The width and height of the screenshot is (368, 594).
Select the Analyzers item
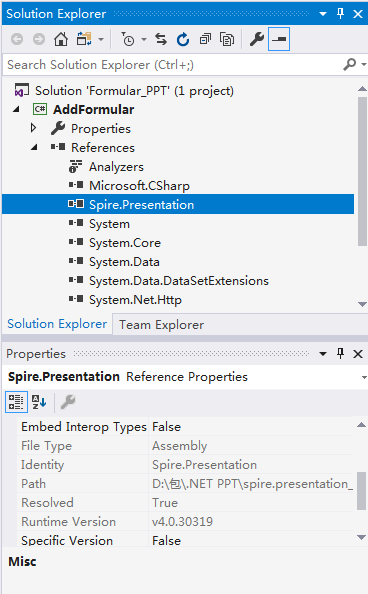pos(116,167)
